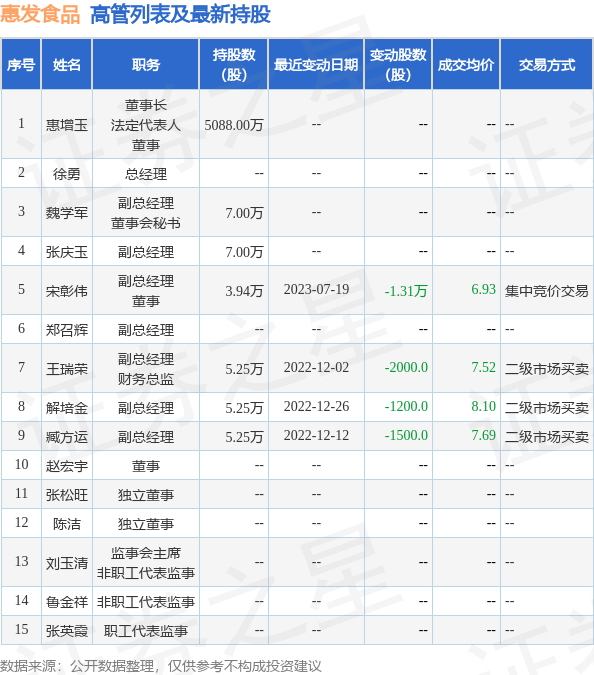This screenshot has width=594, height=675.
Task: Click the 集中竞价交易 cell
Action: coord(547,291)
